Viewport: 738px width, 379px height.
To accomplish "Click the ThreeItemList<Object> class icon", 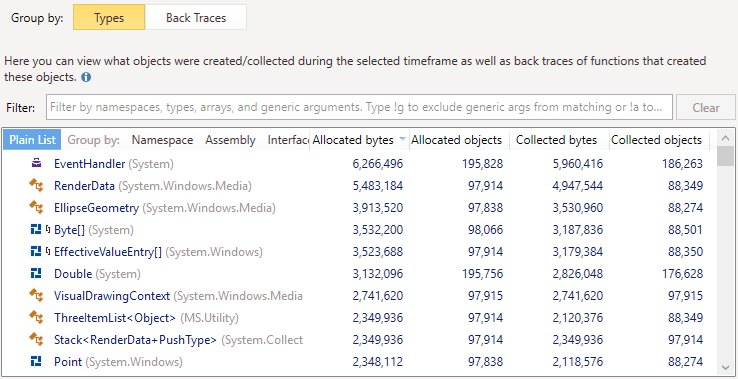I will 36,318.
